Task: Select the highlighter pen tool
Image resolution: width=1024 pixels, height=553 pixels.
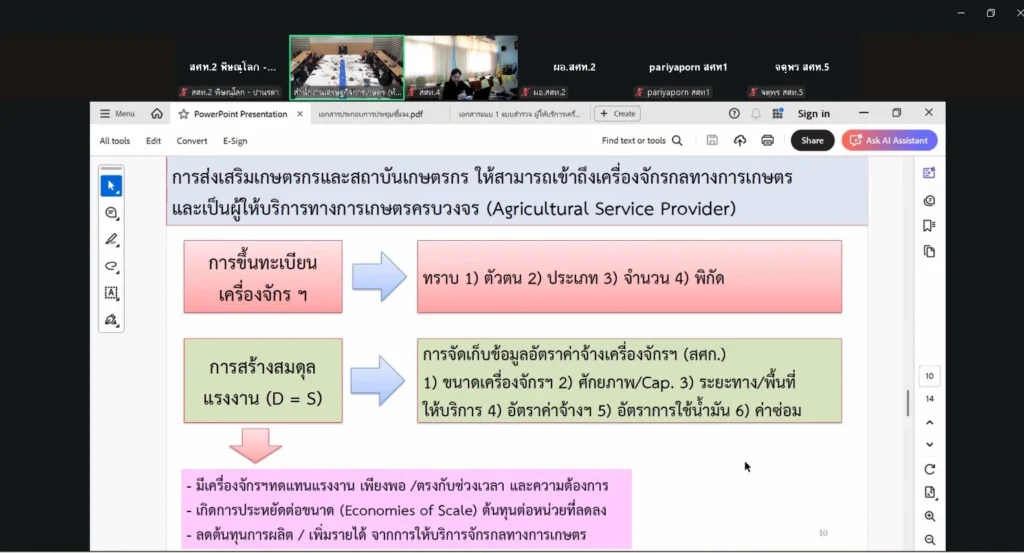Action: click(x=111, y=240)
